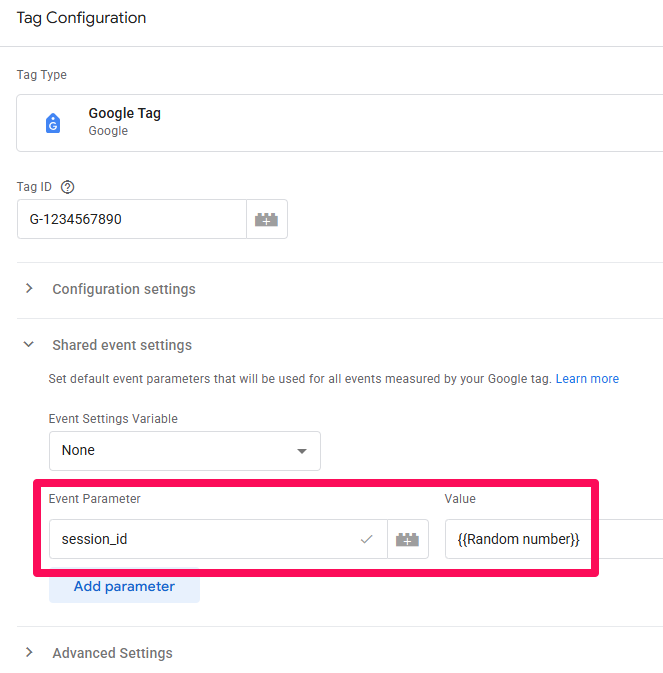This screenshot has height=673, width=663.
Task: Click the dropdown arrow on the None selector
Action: 302,451
